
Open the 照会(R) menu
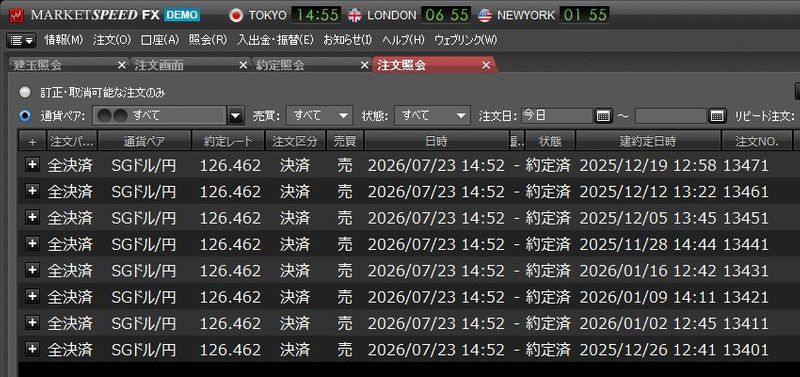click(208, 40)
